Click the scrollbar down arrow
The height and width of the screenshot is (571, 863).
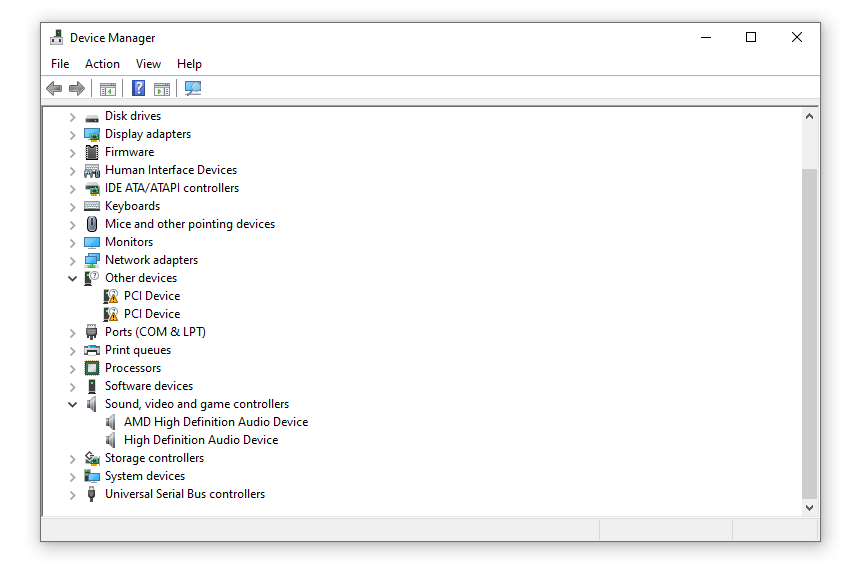point(809,508)
